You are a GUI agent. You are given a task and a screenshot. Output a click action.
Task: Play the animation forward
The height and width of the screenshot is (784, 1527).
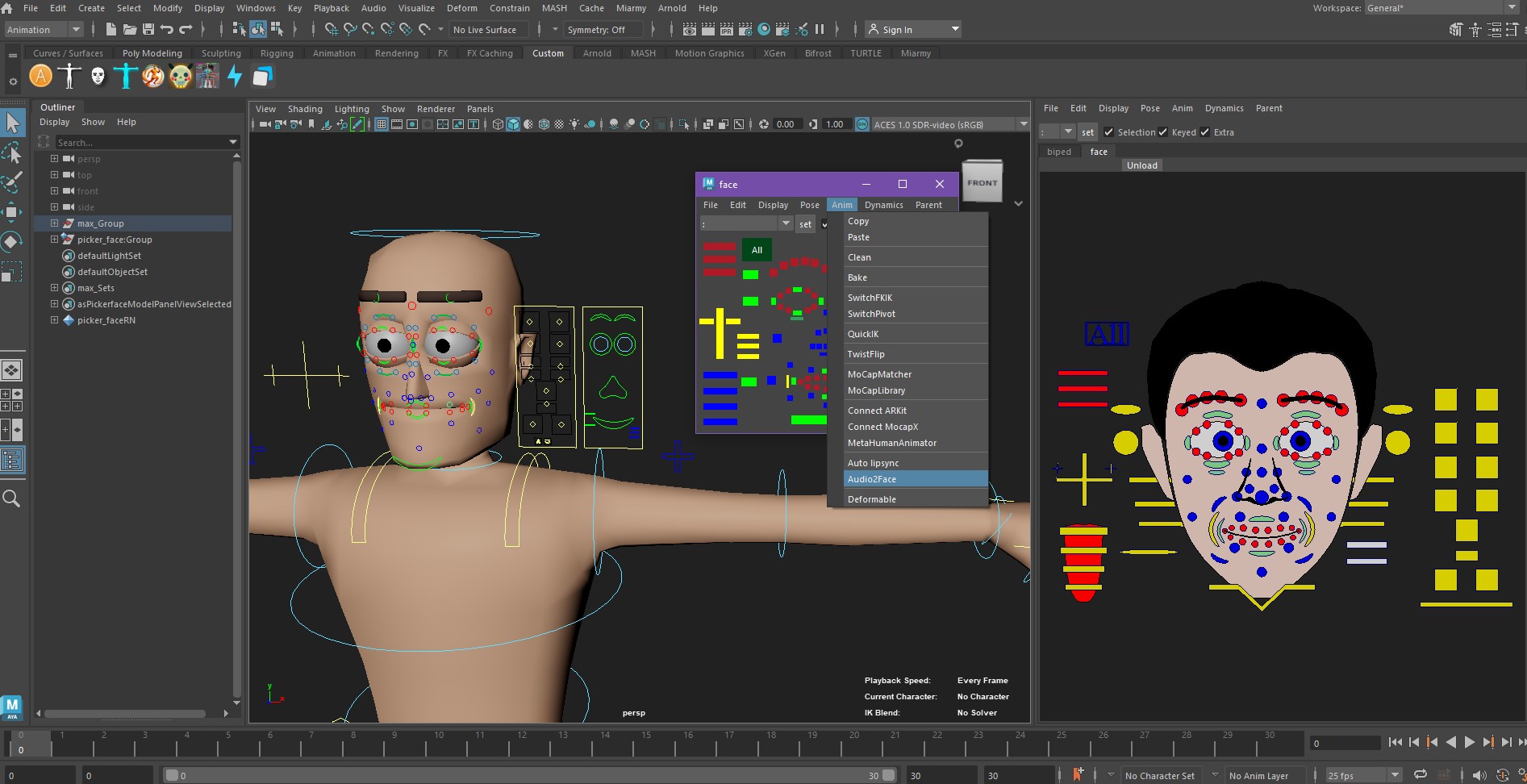pos(1469,742)
